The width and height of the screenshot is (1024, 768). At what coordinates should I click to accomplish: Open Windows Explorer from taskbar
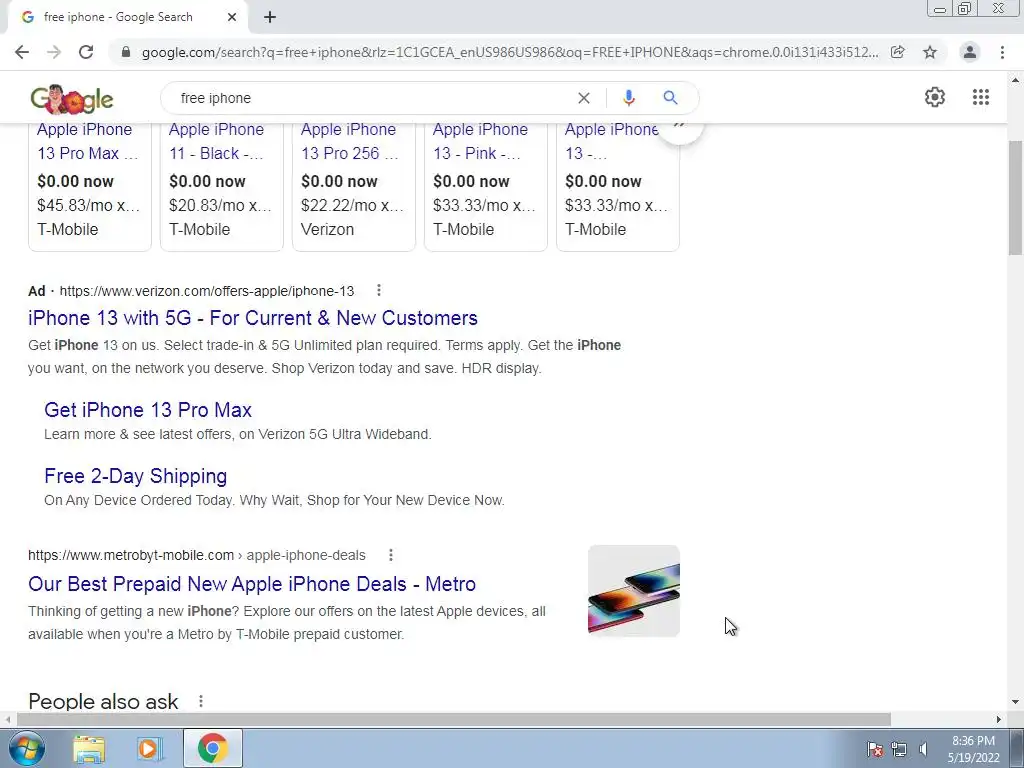click(89, 748)
